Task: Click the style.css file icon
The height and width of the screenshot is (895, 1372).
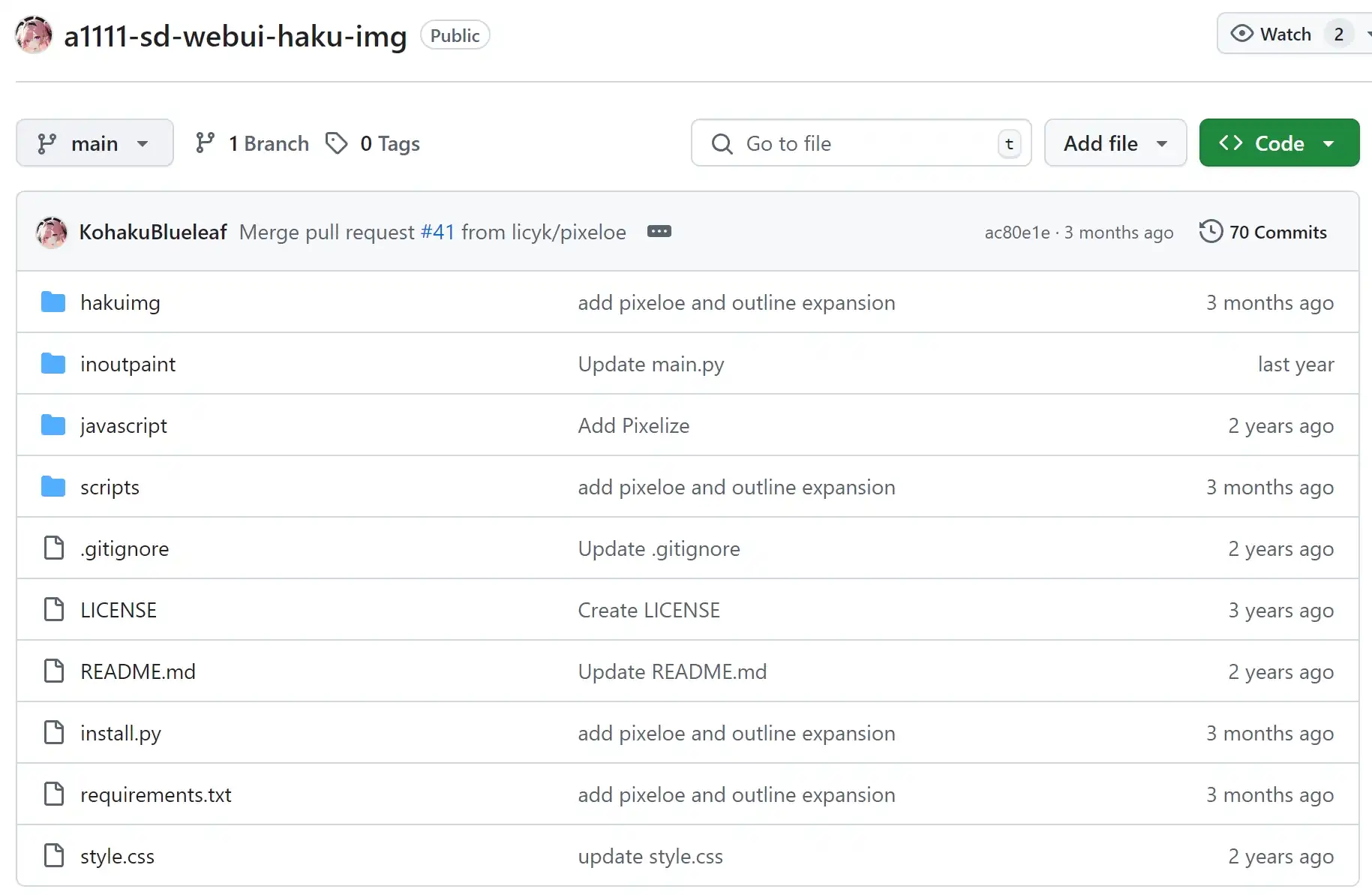Action: (x=54, y=855)
